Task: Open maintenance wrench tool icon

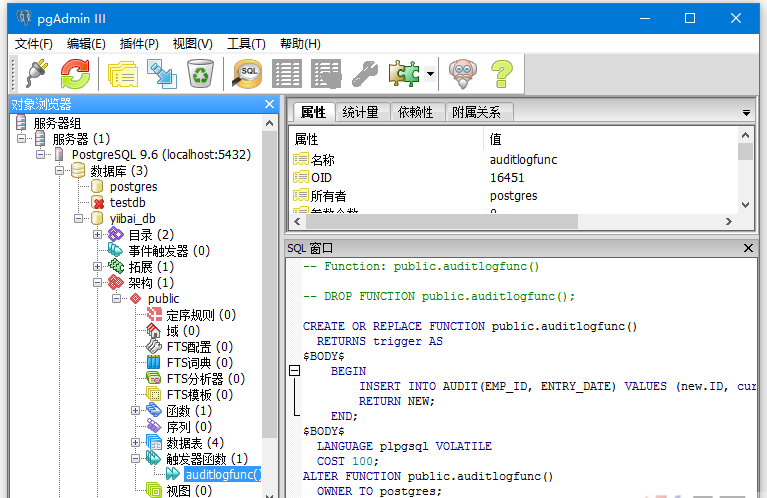Action: click(x=365, y=74)
